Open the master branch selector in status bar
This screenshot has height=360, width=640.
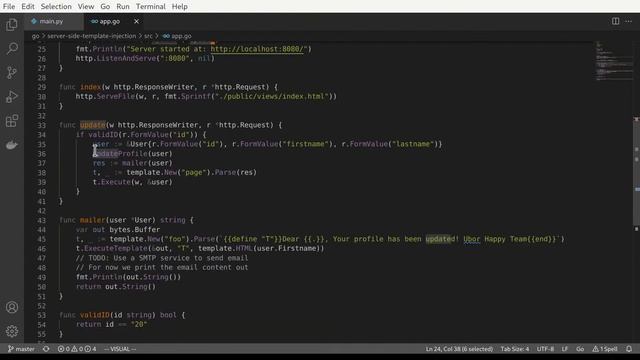(x=21, y=349)
